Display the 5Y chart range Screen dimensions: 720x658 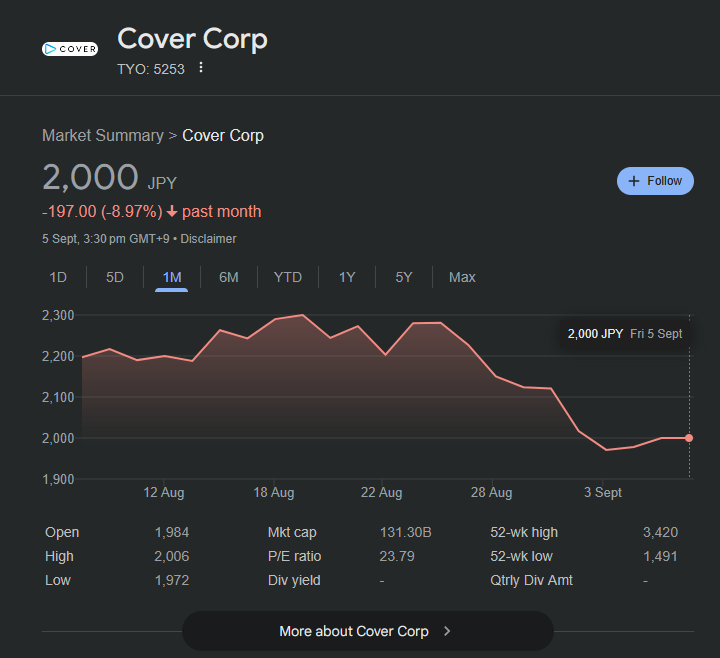[404, 277]
